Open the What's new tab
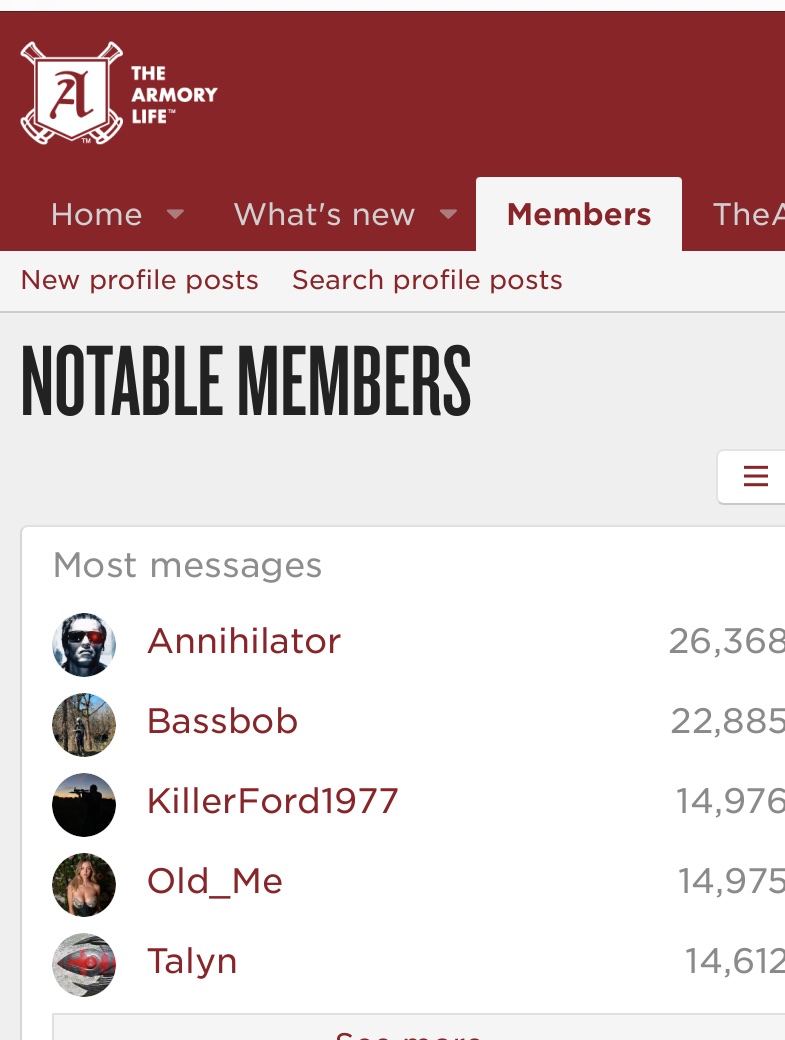 pos(324,214)
